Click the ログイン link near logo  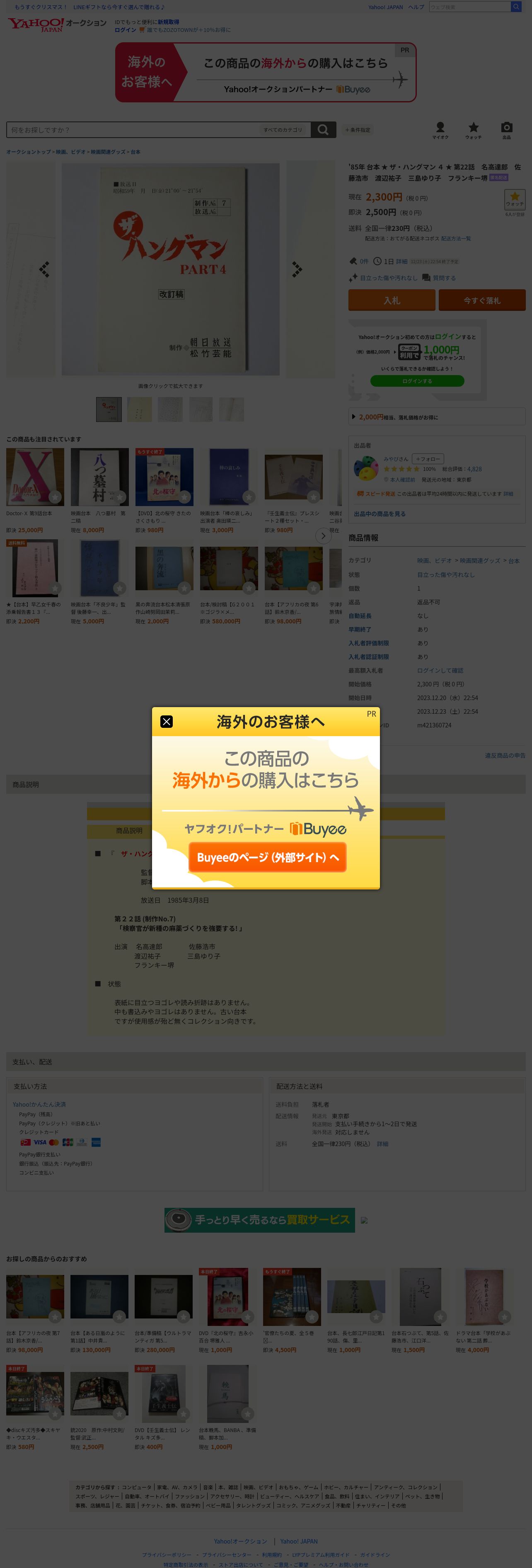tap(126, 30)
